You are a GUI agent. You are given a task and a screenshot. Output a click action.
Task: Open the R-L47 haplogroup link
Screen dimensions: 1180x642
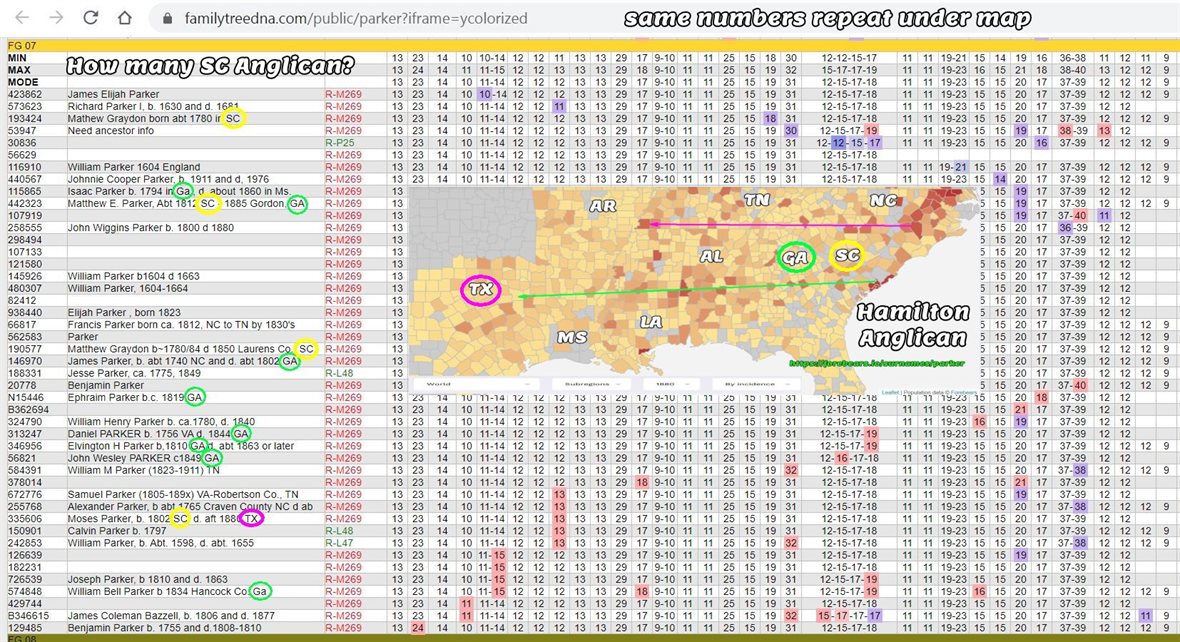[340, 541]
